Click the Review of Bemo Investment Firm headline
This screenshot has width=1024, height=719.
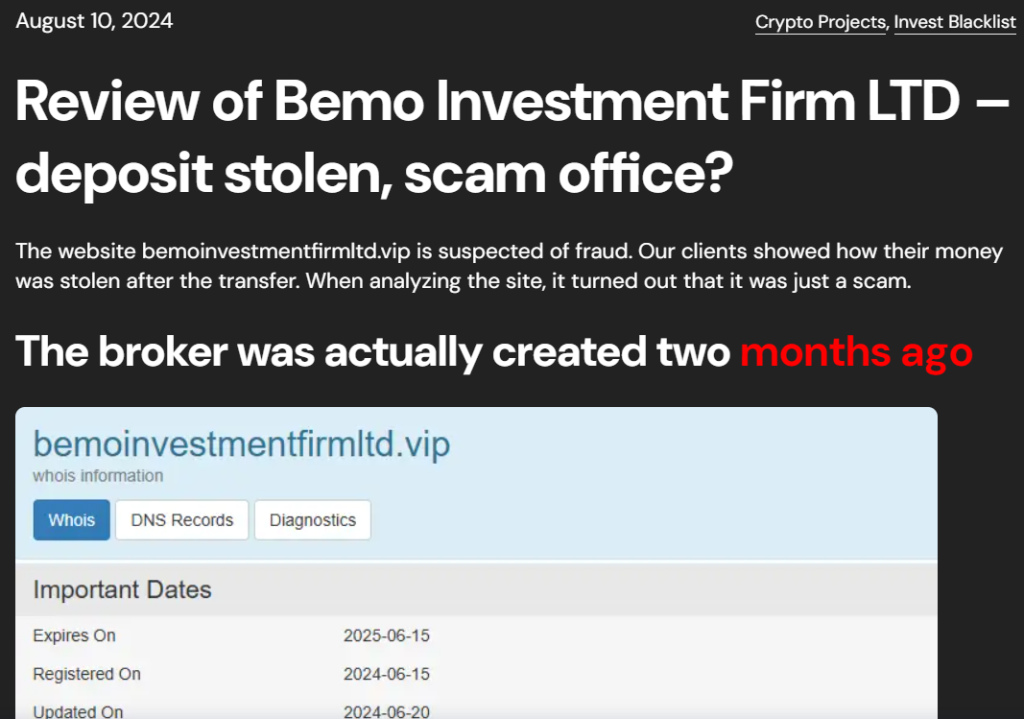512,136
